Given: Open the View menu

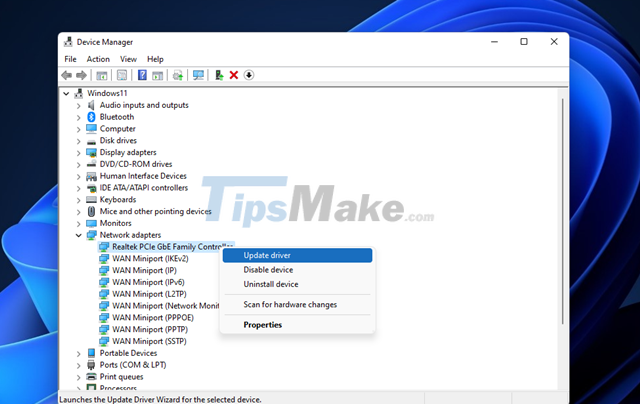Looking at the screenshot, I should click(128, 59).
